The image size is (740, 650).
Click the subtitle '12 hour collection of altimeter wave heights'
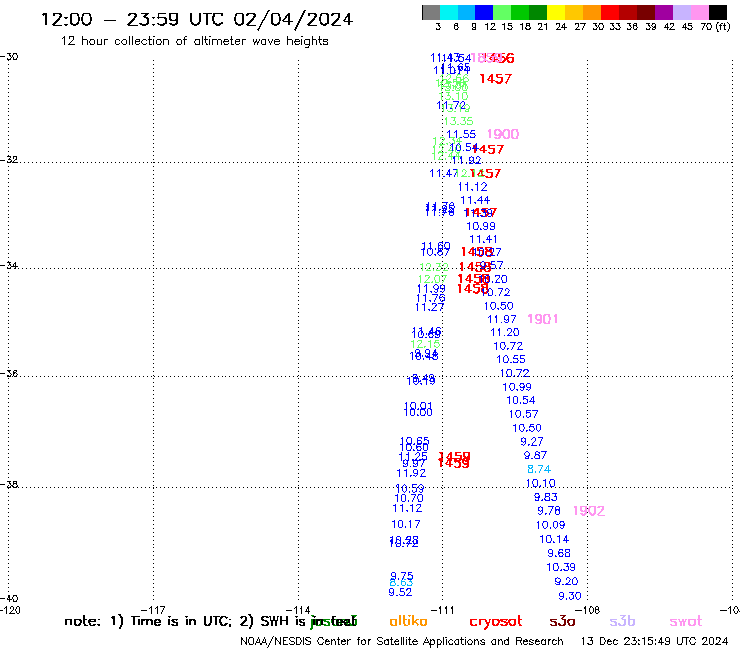(x=194, y=41)
